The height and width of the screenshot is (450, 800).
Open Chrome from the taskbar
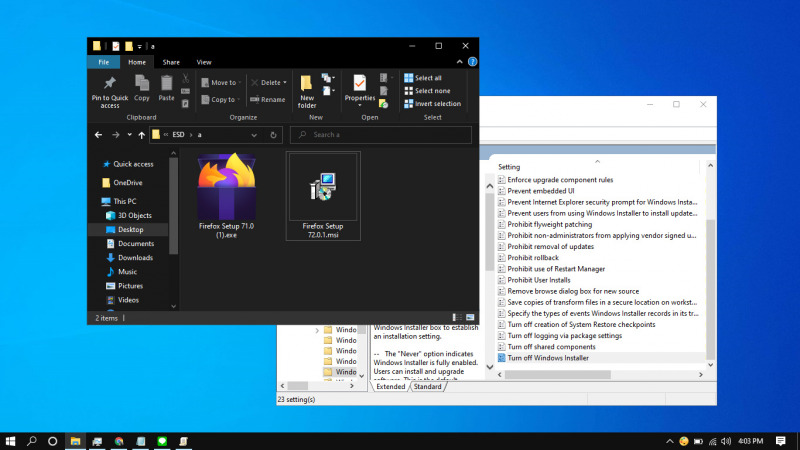pyautogui.click(x=119, y=441)
